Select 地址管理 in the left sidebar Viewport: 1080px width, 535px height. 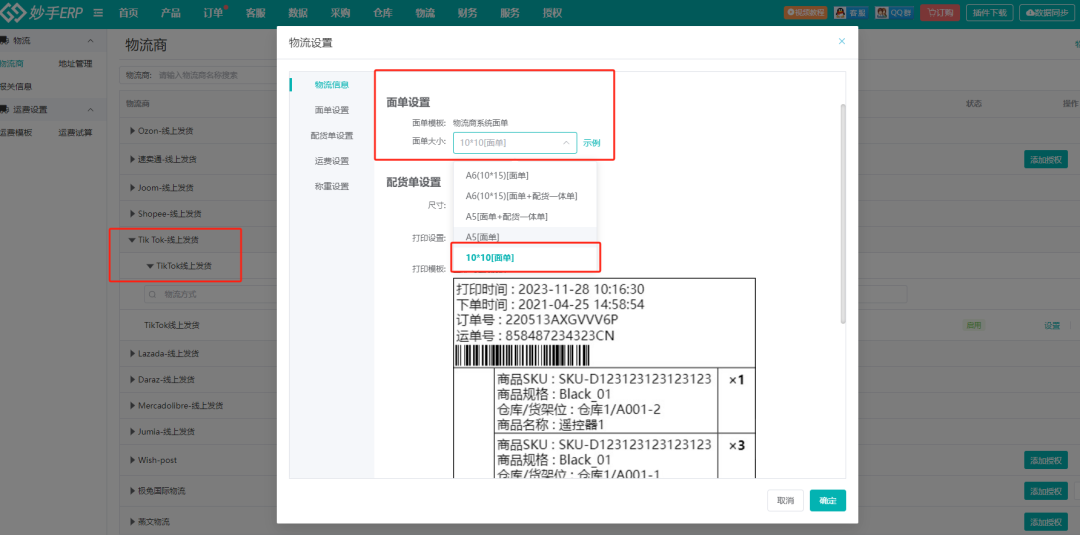(75, 63)
